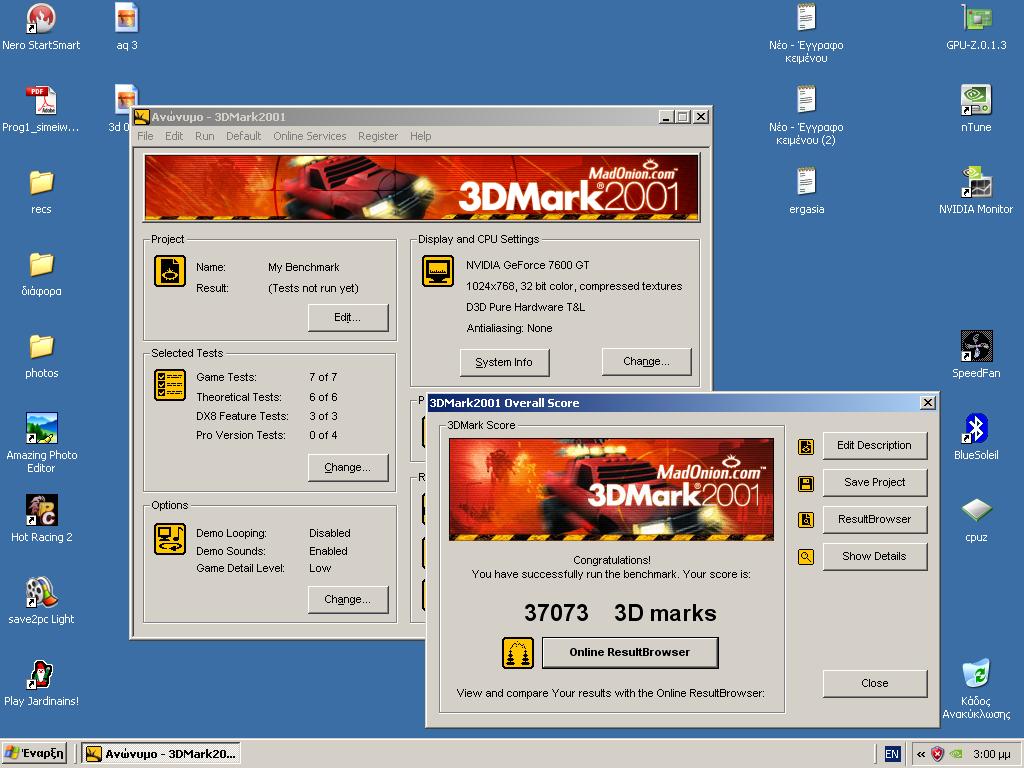Click the ResultBrowser document icon
1024x768 pixels.
tap(806, 520)
